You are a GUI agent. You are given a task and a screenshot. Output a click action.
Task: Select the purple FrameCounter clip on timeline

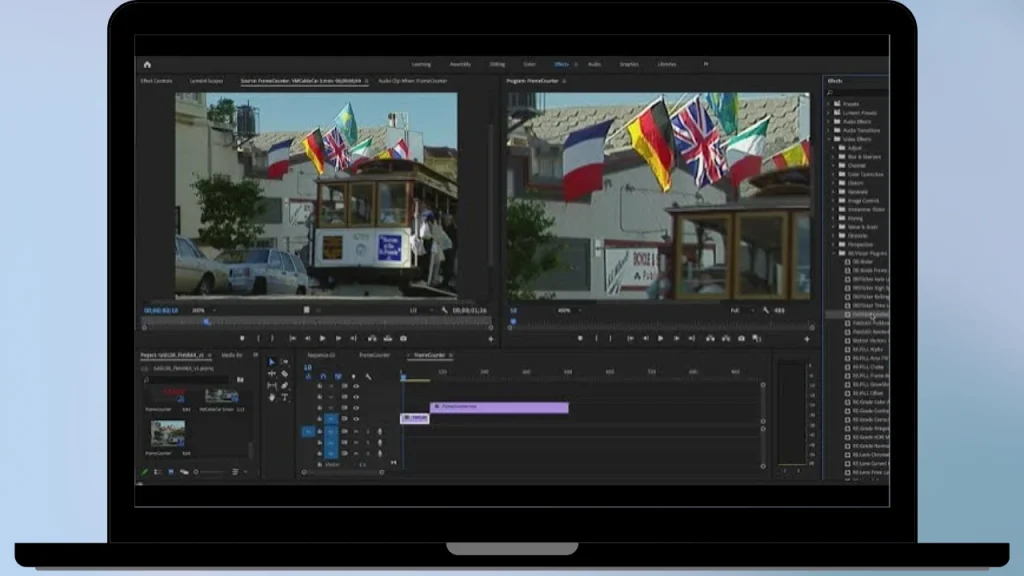coord(499,407)
